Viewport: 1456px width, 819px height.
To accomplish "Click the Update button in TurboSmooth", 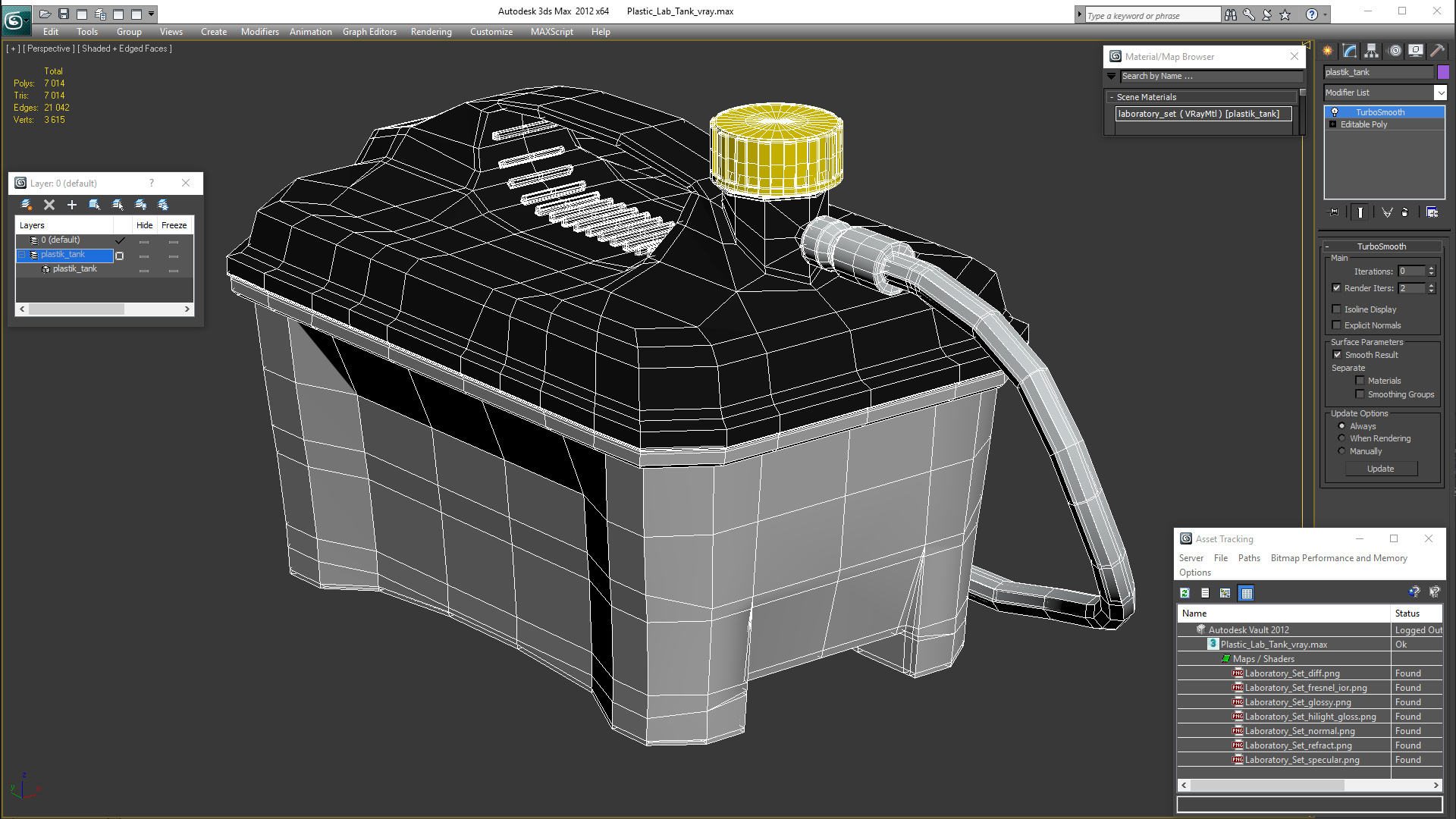I will (1381, 469).
